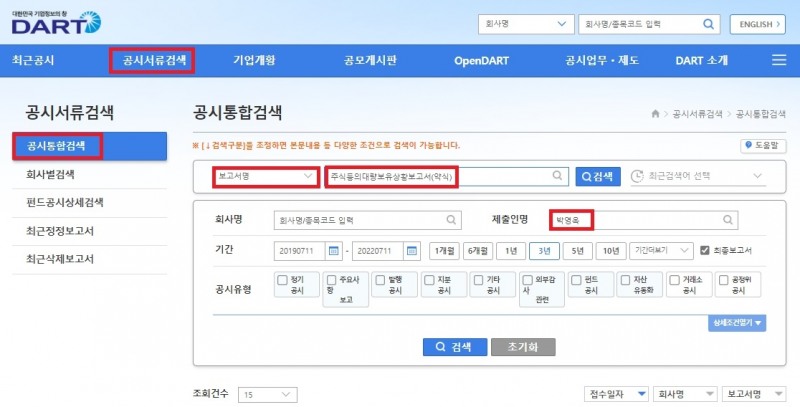Screen dimensions: 800x407
Task: Check the 공정위공시 checkbox
Action: [723, 280]
